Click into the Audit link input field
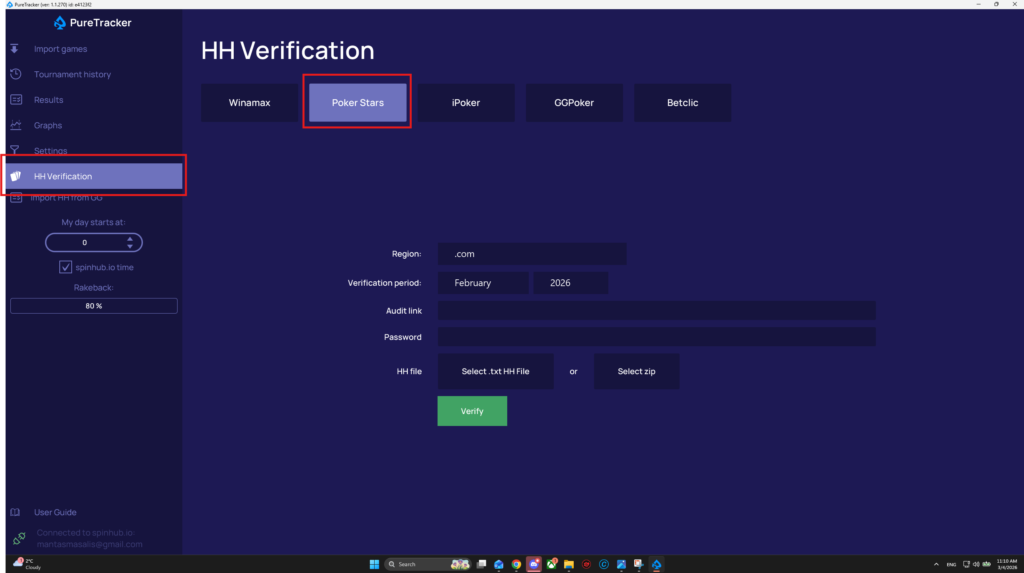The height and width of the screenshot is (573, 1024). click(656, 311)
